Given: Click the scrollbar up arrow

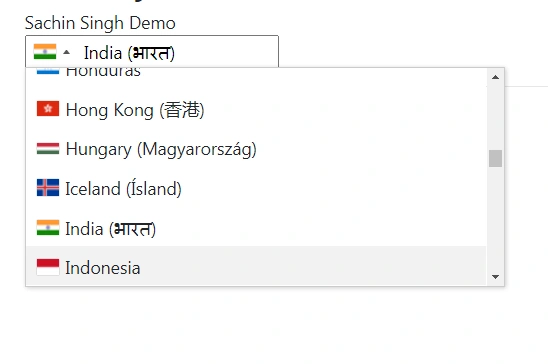Looking at the screenshot, I should (495, 77).
